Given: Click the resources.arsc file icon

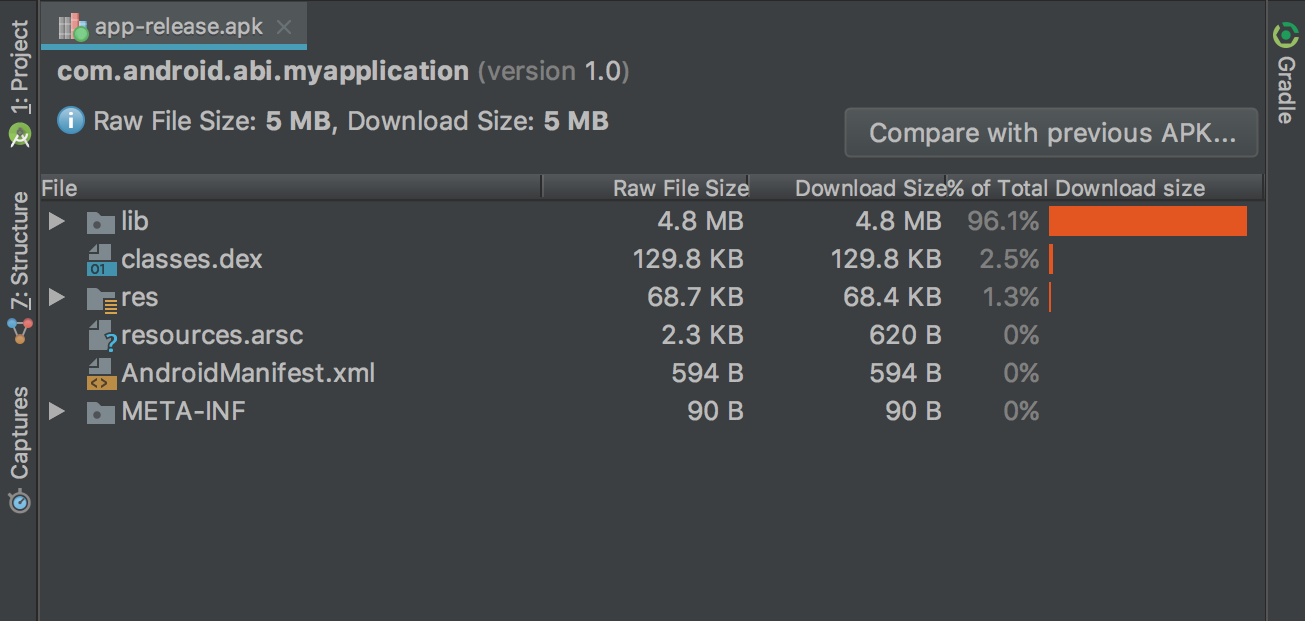Looking at the screenshot, I should 102,336.
